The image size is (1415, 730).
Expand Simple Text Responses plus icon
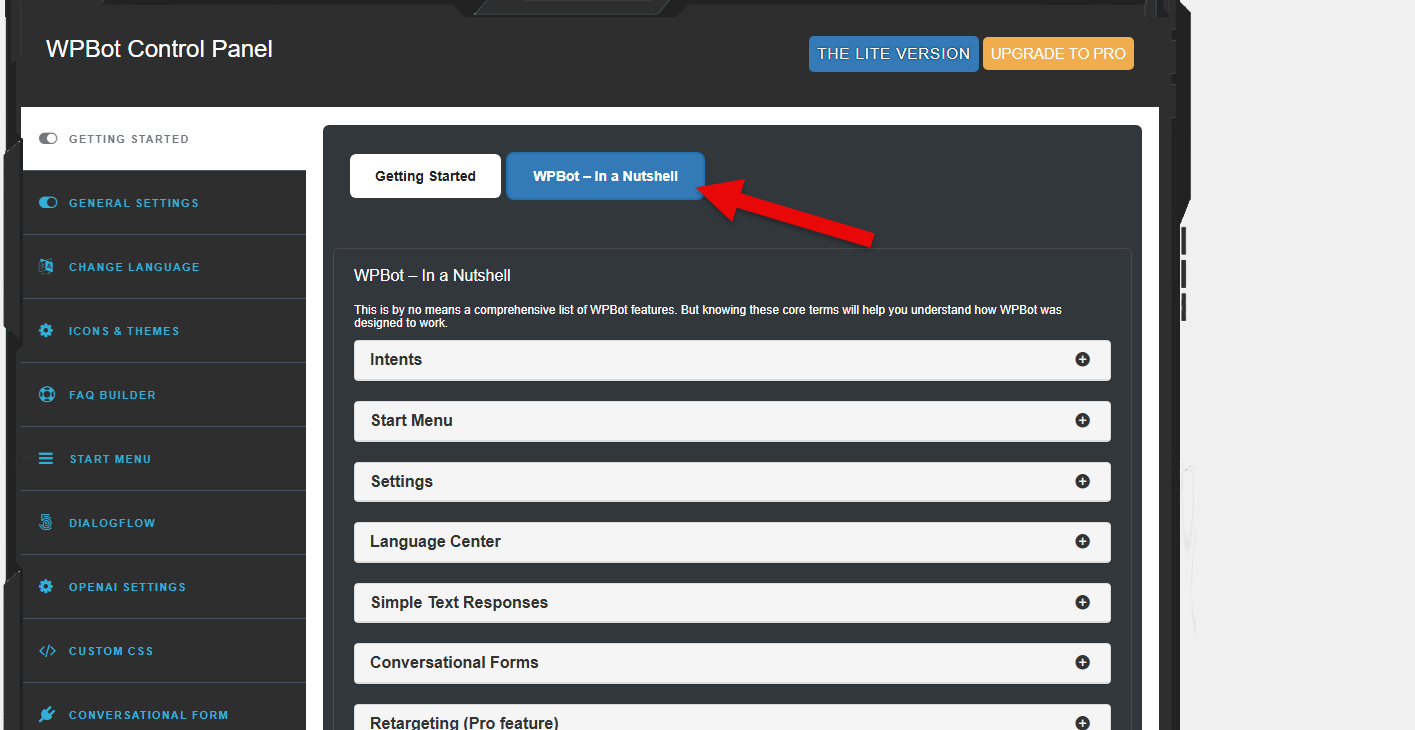[1082, 602]
